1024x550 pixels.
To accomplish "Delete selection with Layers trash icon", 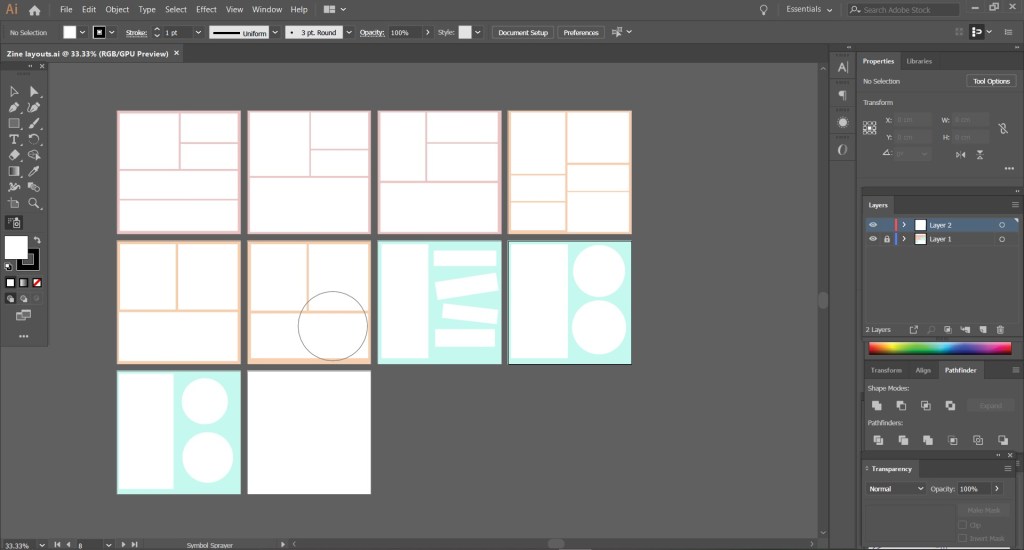I will click(1000, 329).
